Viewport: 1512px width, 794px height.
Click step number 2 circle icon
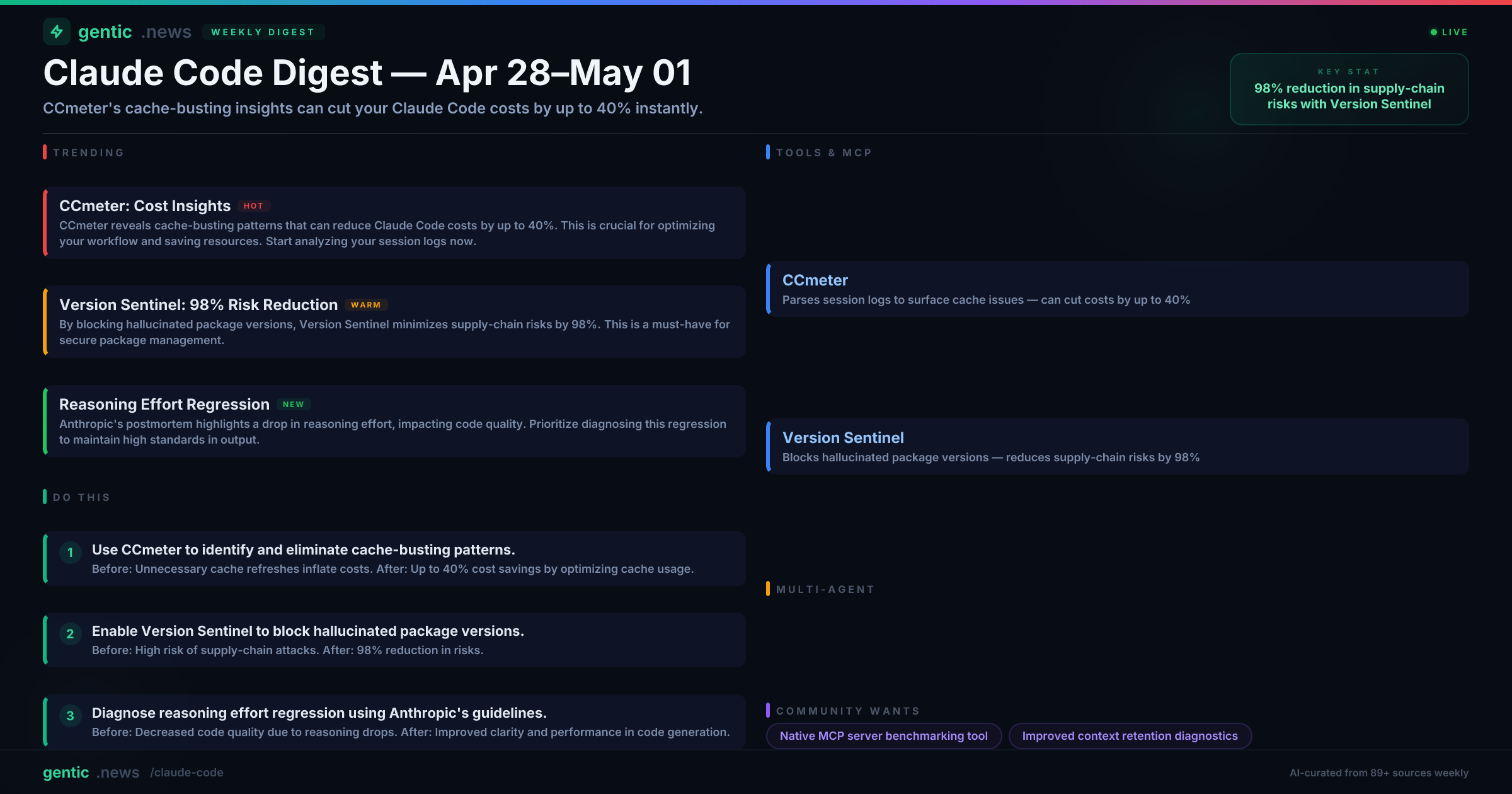coord(71,634)
